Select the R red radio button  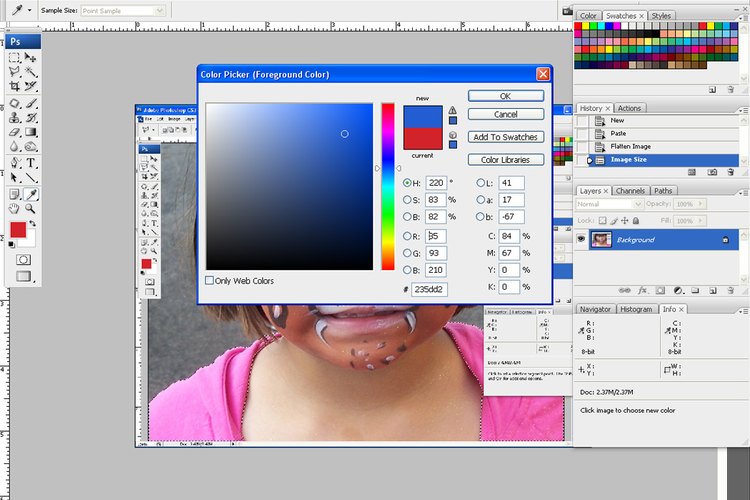(407, 236)
